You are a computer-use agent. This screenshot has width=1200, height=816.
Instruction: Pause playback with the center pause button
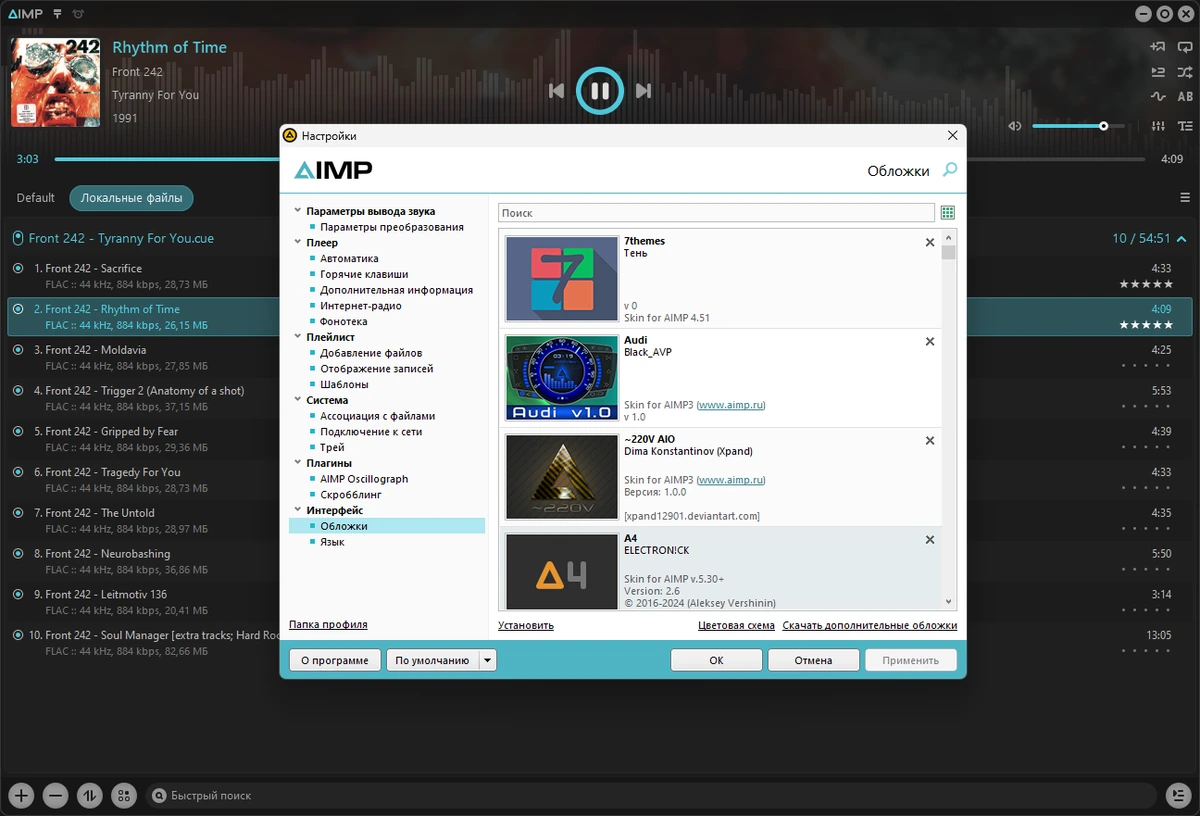(600, 91)
